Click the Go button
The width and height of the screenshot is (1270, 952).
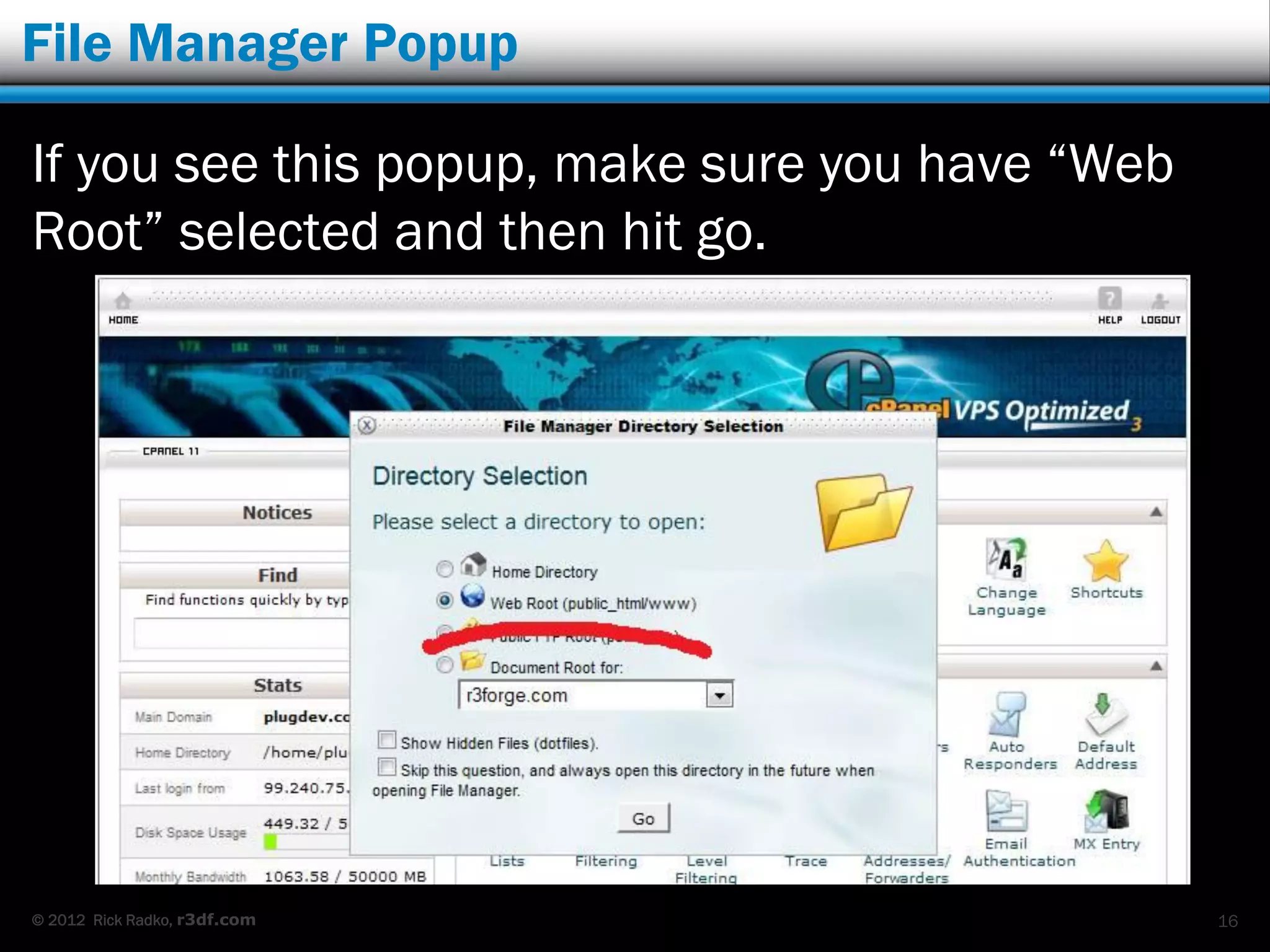click(644, 819)
